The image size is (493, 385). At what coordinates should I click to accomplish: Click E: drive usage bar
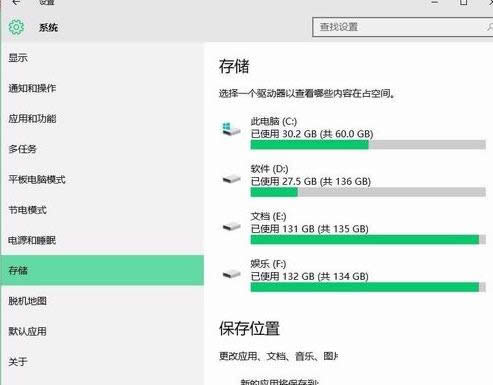pyautogui.click(x=368, y=240)
